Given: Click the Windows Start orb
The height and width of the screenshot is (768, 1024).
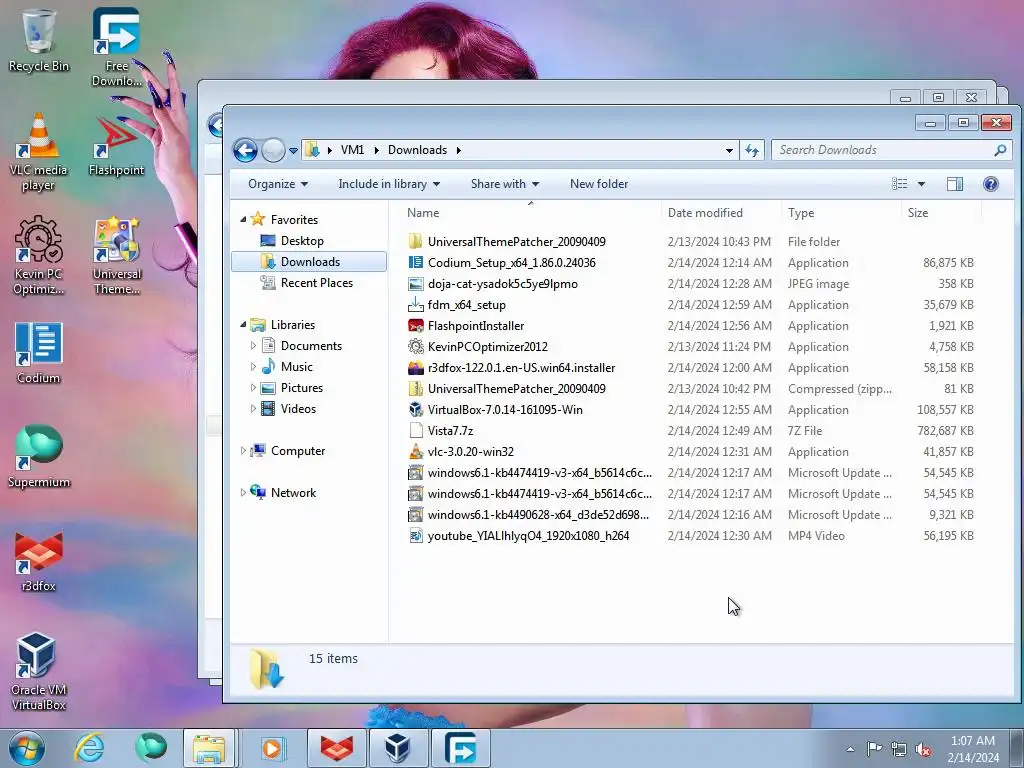Looking at the screenshot, I should 27,748.
